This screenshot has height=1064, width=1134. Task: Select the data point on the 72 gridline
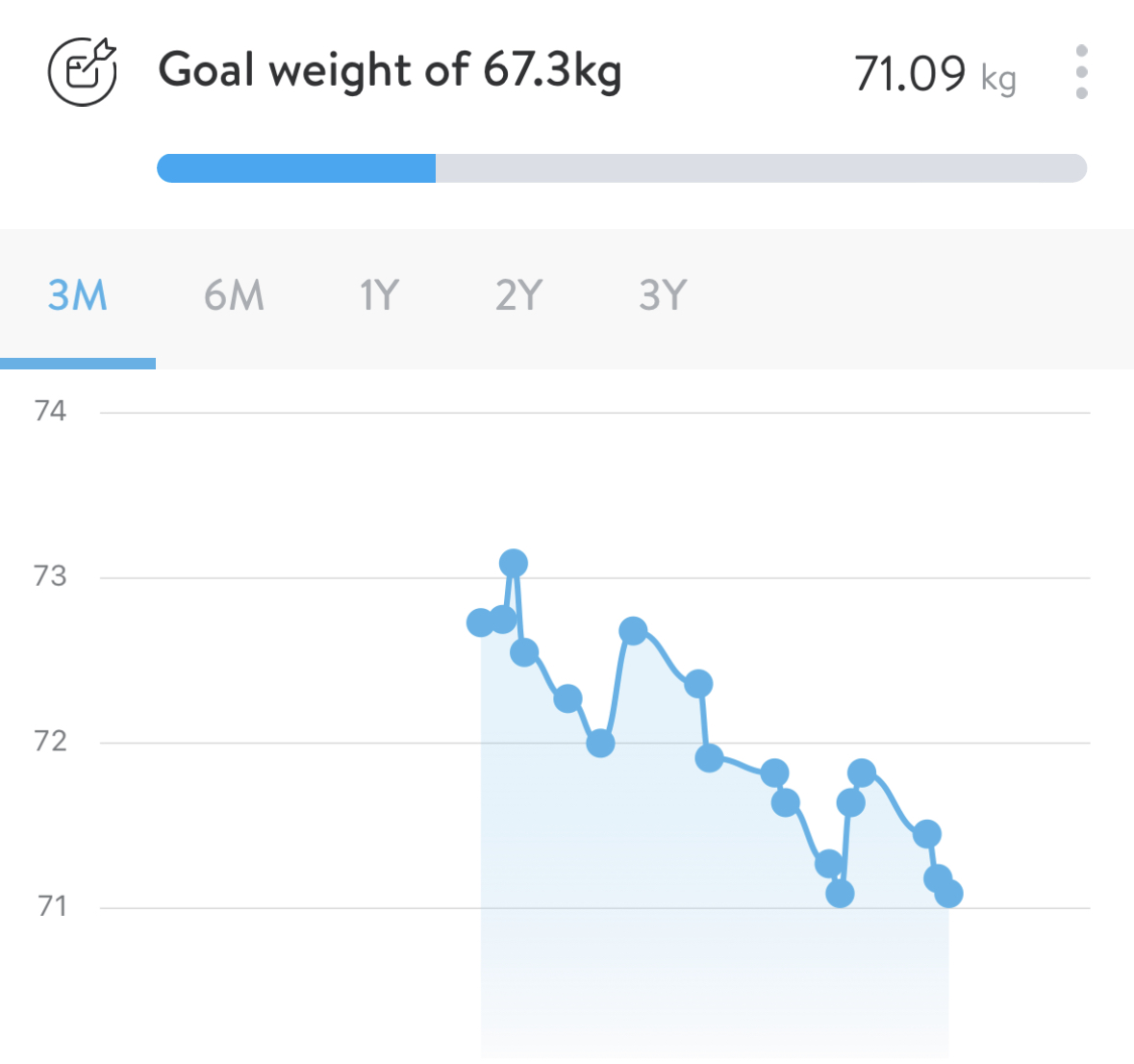[x=600, y=743]
